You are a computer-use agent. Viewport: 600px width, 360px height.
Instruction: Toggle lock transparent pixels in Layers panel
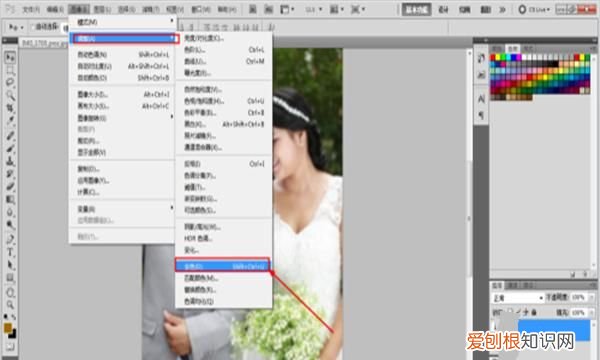[x=511, y=312]
